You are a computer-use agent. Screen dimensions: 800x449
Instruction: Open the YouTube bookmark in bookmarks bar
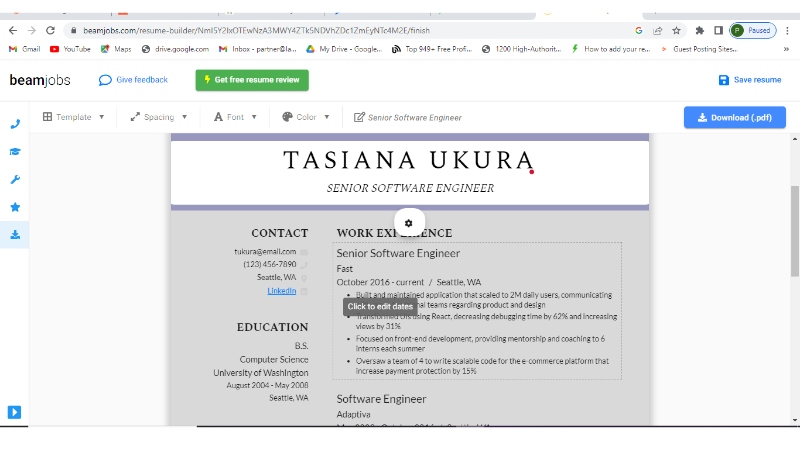tap(70, 48)
